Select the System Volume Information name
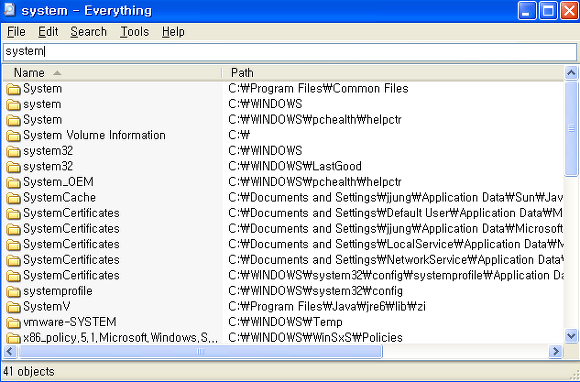580x382 pixels. pos(94,135)
